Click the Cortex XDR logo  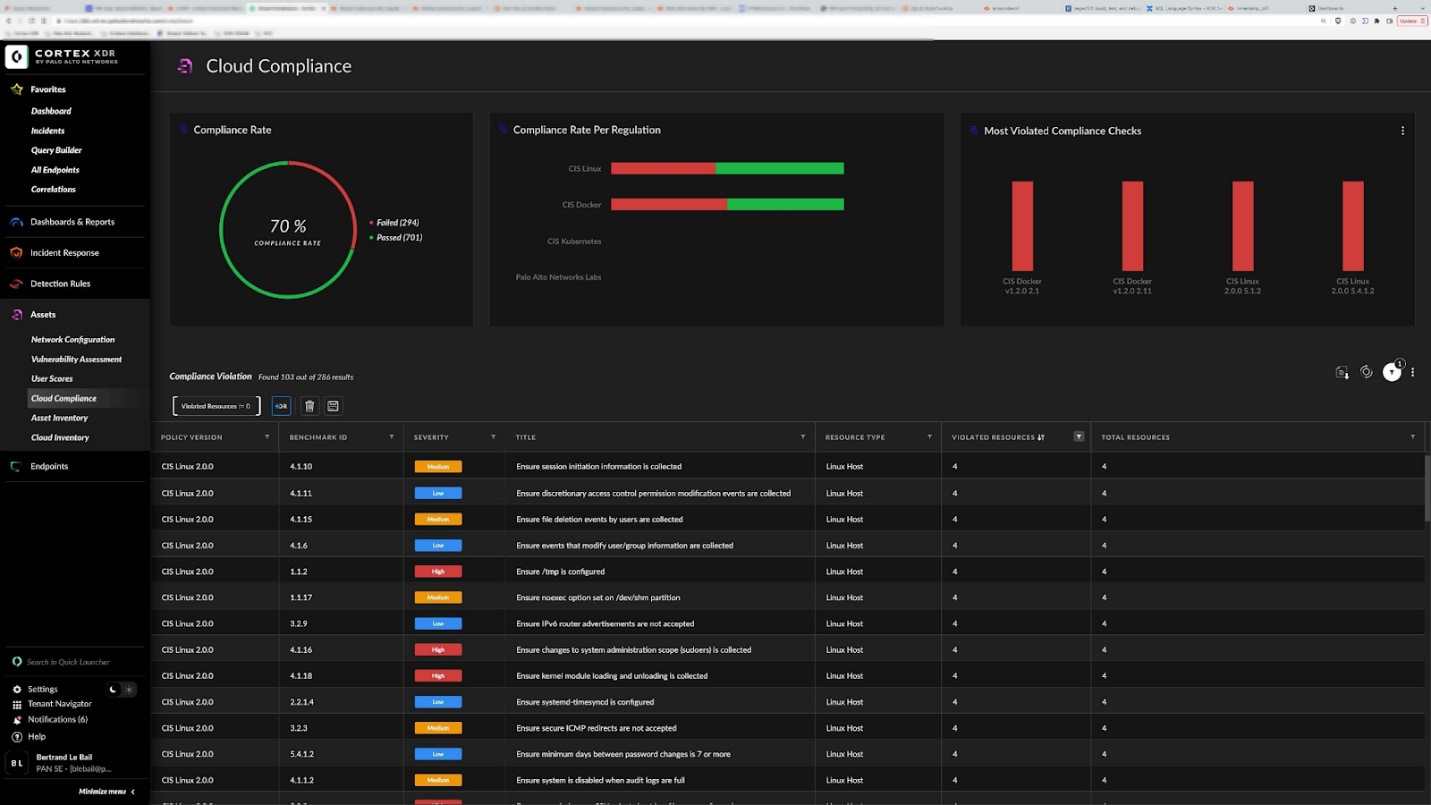pos(15,56)
